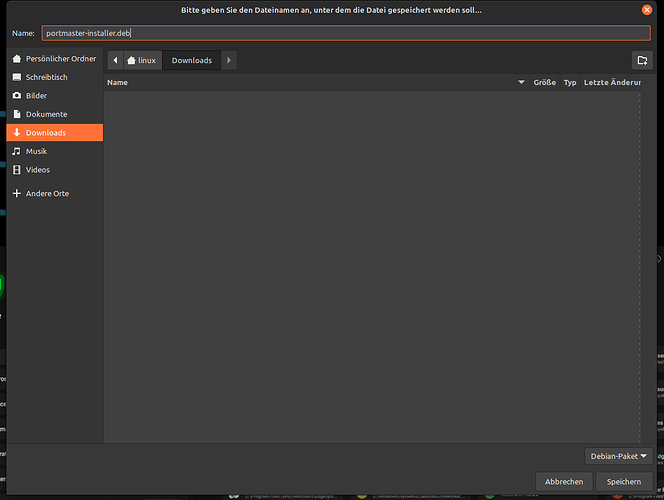Click into the Name filename text field
The image size is (664, 500).
(345, 33)
